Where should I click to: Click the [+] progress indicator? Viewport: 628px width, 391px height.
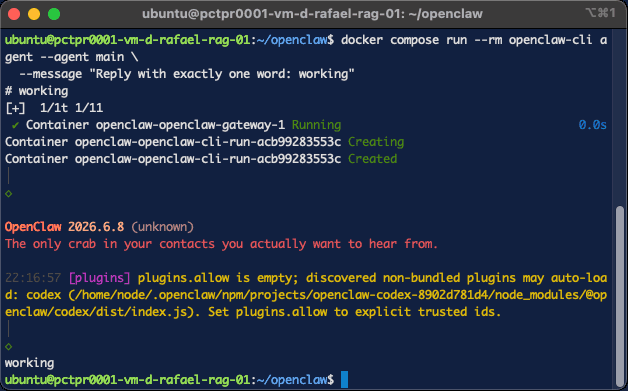[x=16, y=108]
